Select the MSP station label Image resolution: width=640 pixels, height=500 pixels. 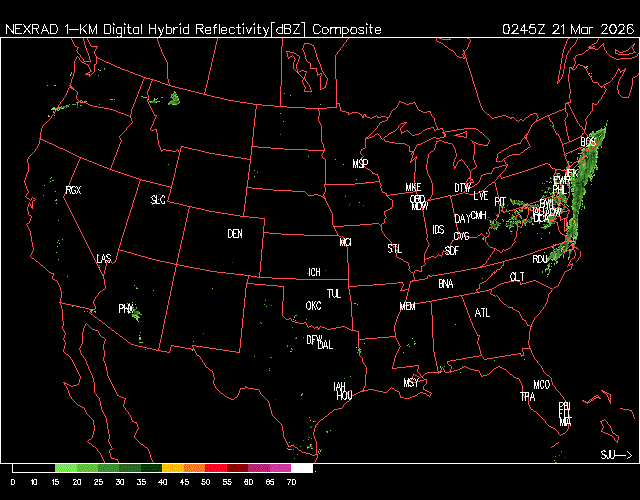(x=361, y=163)
